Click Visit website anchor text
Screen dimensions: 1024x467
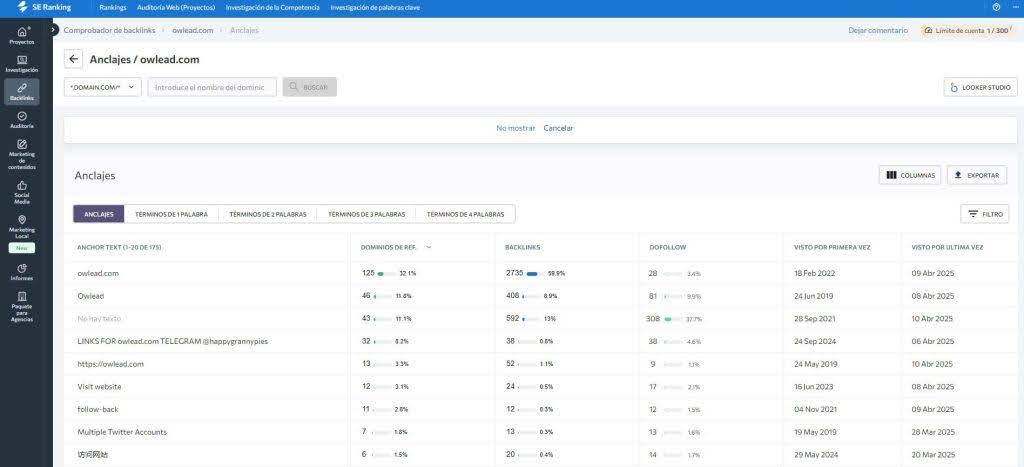coord(99,387)
